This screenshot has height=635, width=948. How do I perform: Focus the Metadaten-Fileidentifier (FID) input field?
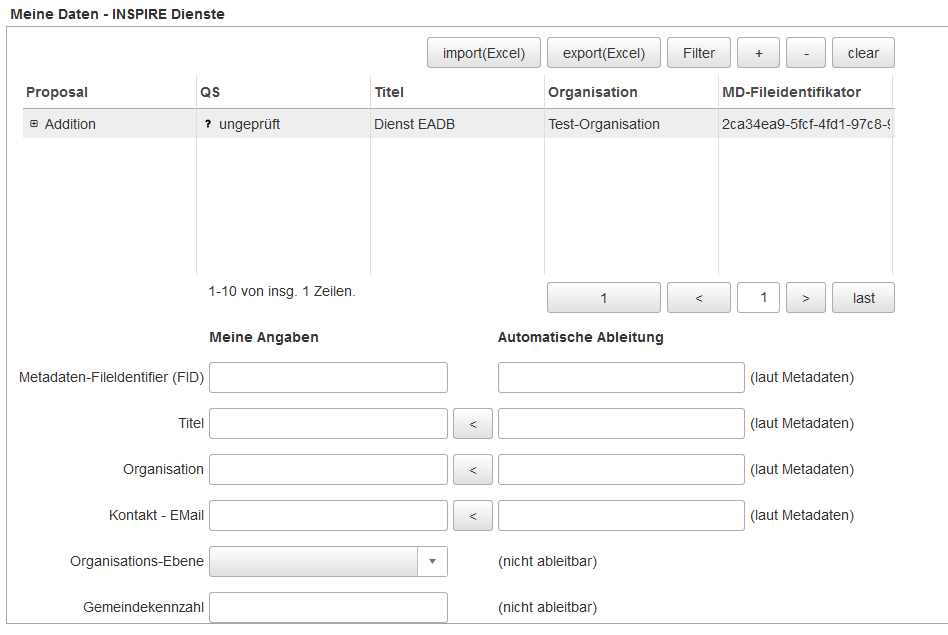click(x=328, y=378)
